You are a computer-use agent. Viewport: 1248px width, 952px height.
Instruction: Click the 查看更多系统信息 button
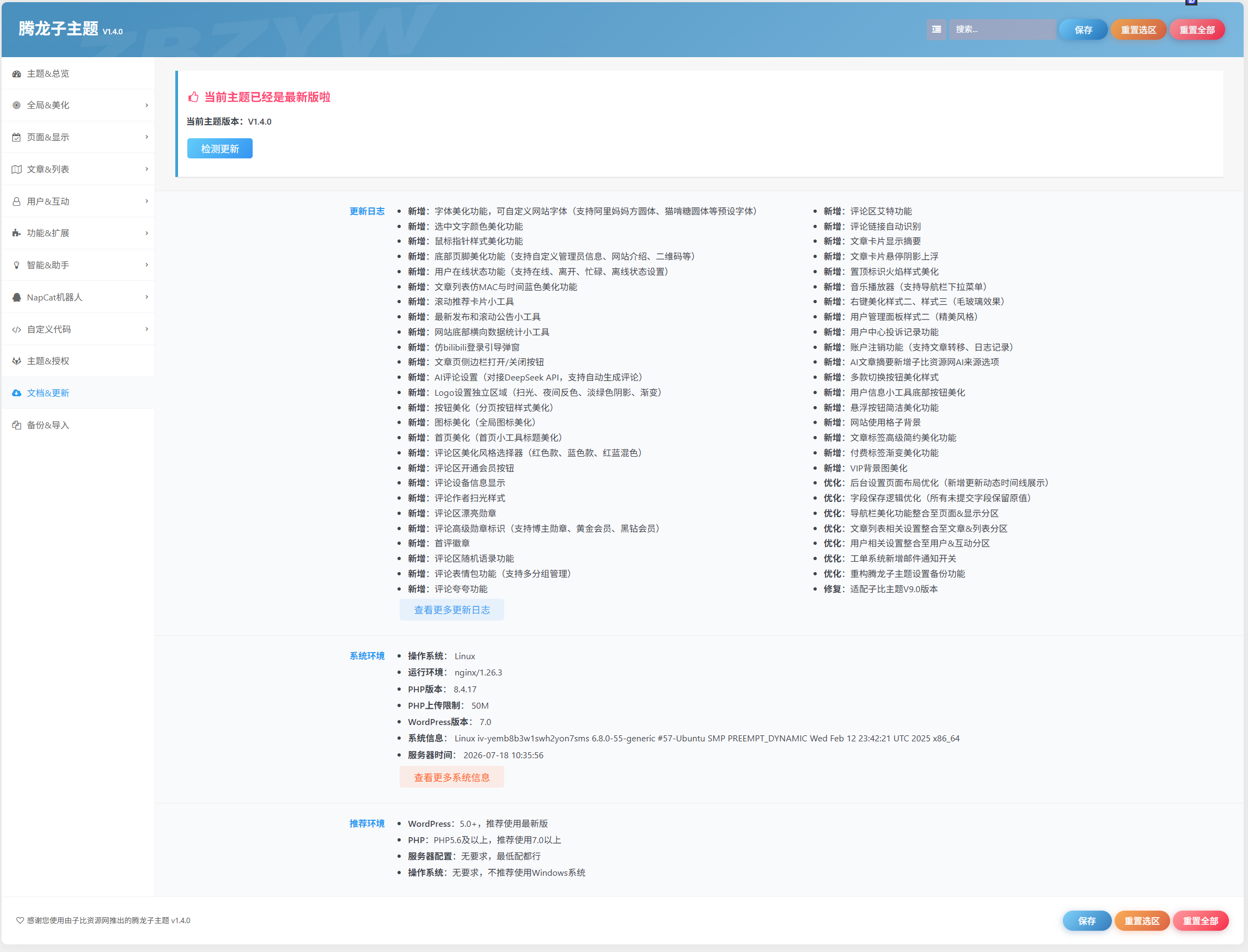[x=452, y=777]
